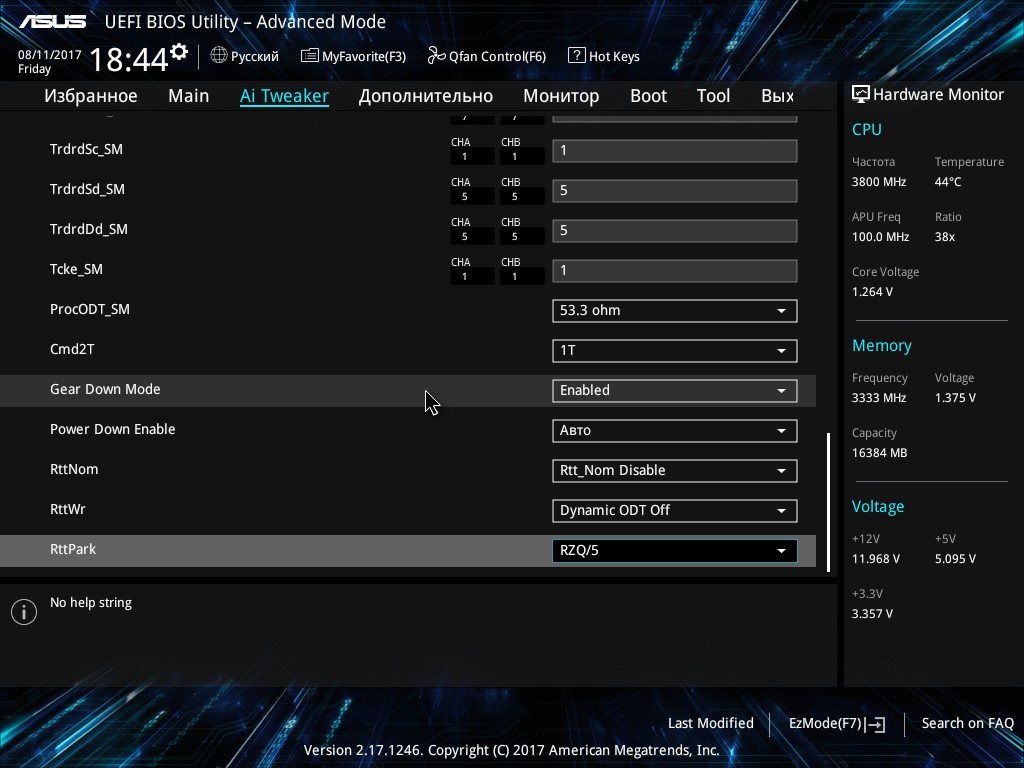1024x768 pixels.
Task: Click the MyFavorite list icon
Action: (x=310, y=56)
